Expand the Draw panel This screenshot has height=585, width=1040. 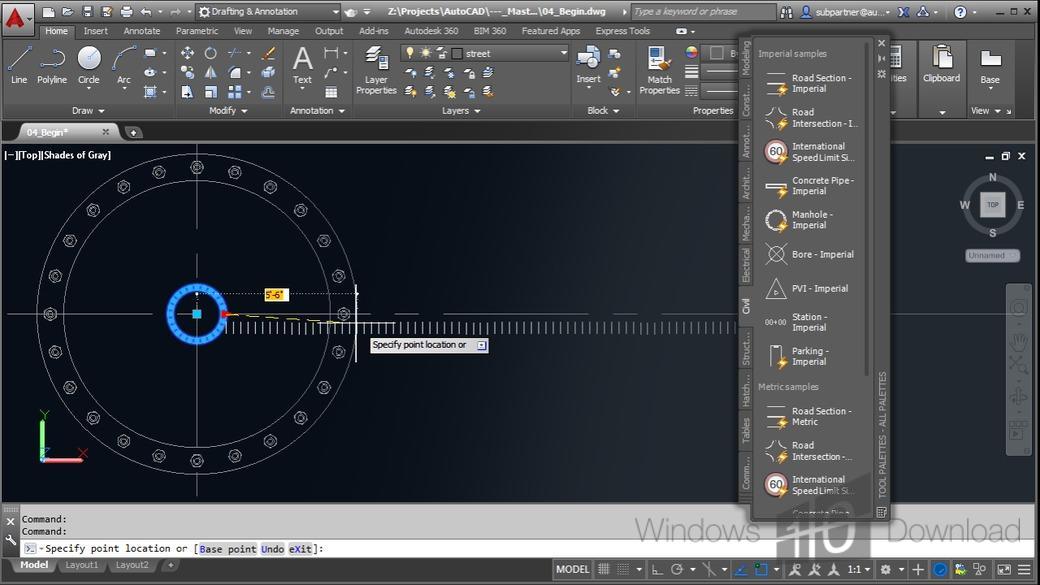(88, 111)
